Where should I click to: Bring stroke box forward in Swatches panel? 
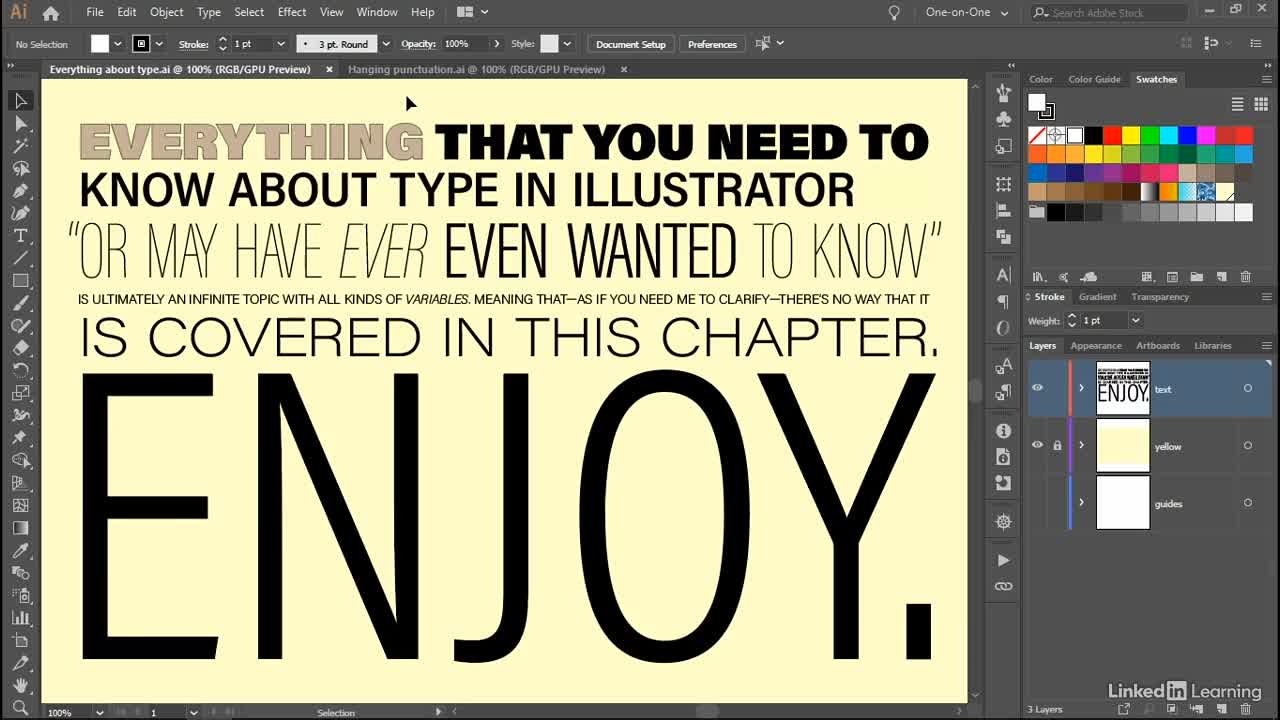click(1046, 112)
